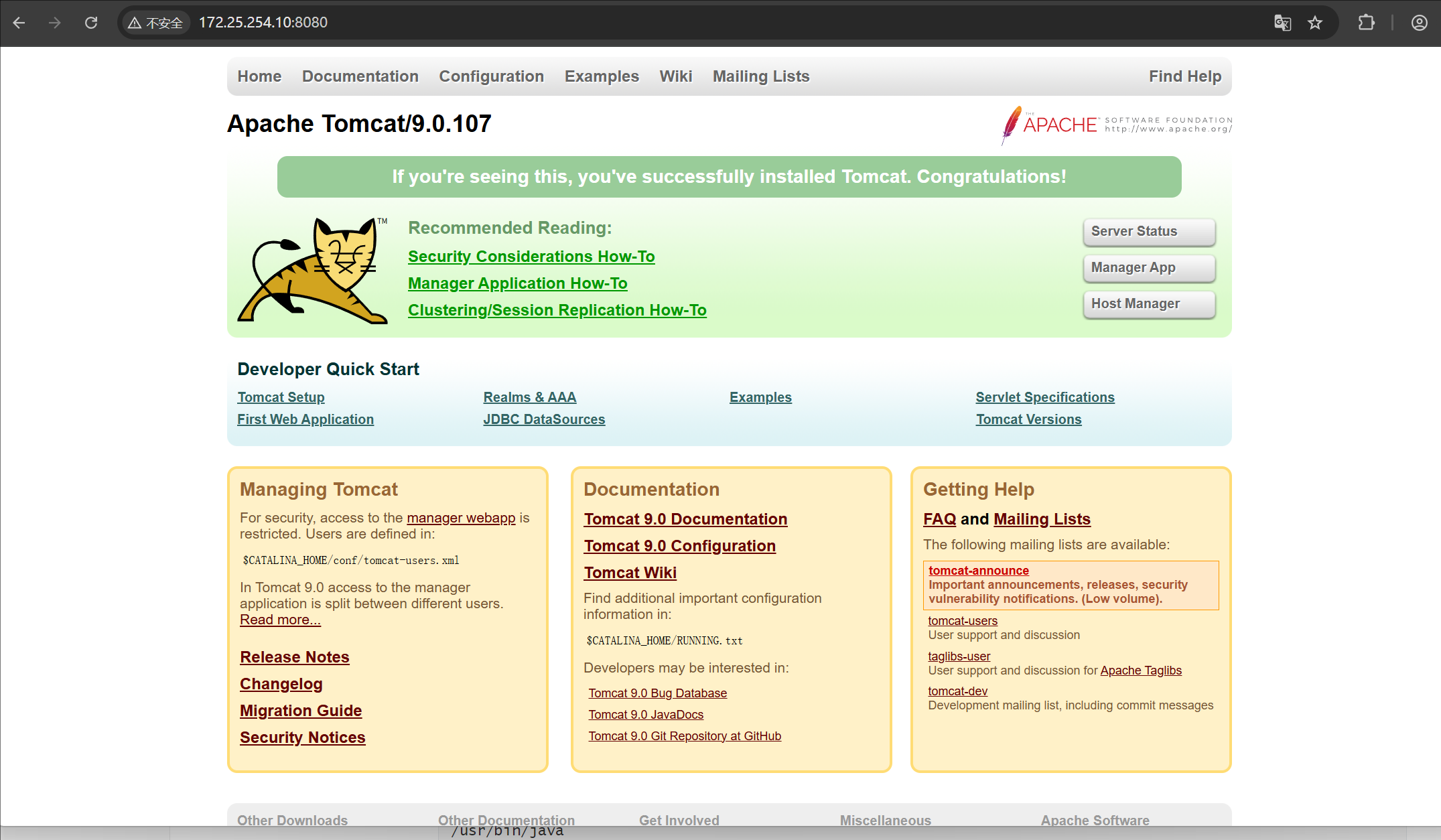Open the tomcat-announce mailing list link
The height and width of the screenshot is (840, 1441).
click(x=978, y=571)
